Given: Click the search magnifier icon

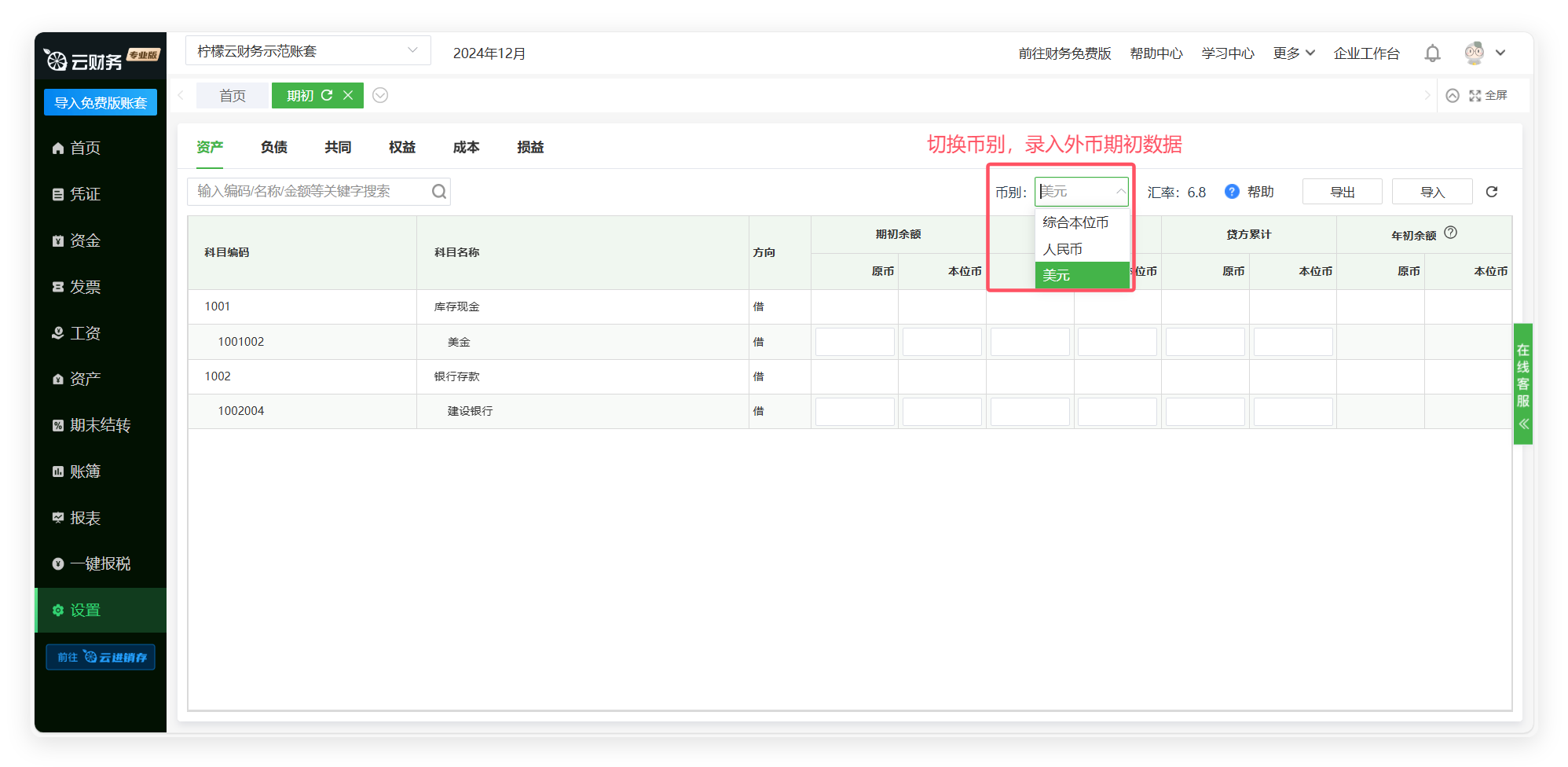Looking at the screenshot, I should tap(438, 192).
